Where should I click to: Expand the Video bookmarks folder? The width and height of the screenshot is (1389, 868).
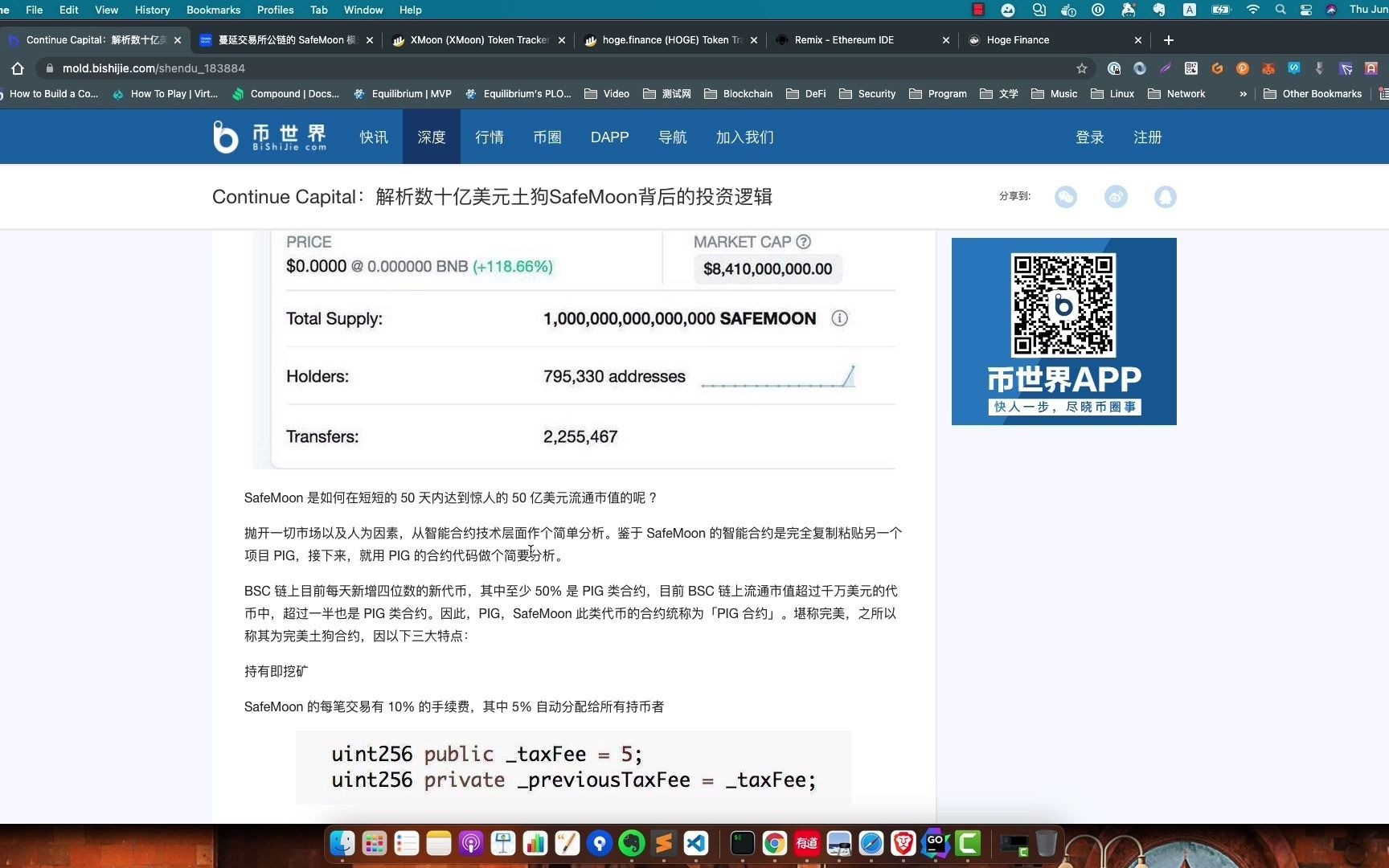pos(607,94)
